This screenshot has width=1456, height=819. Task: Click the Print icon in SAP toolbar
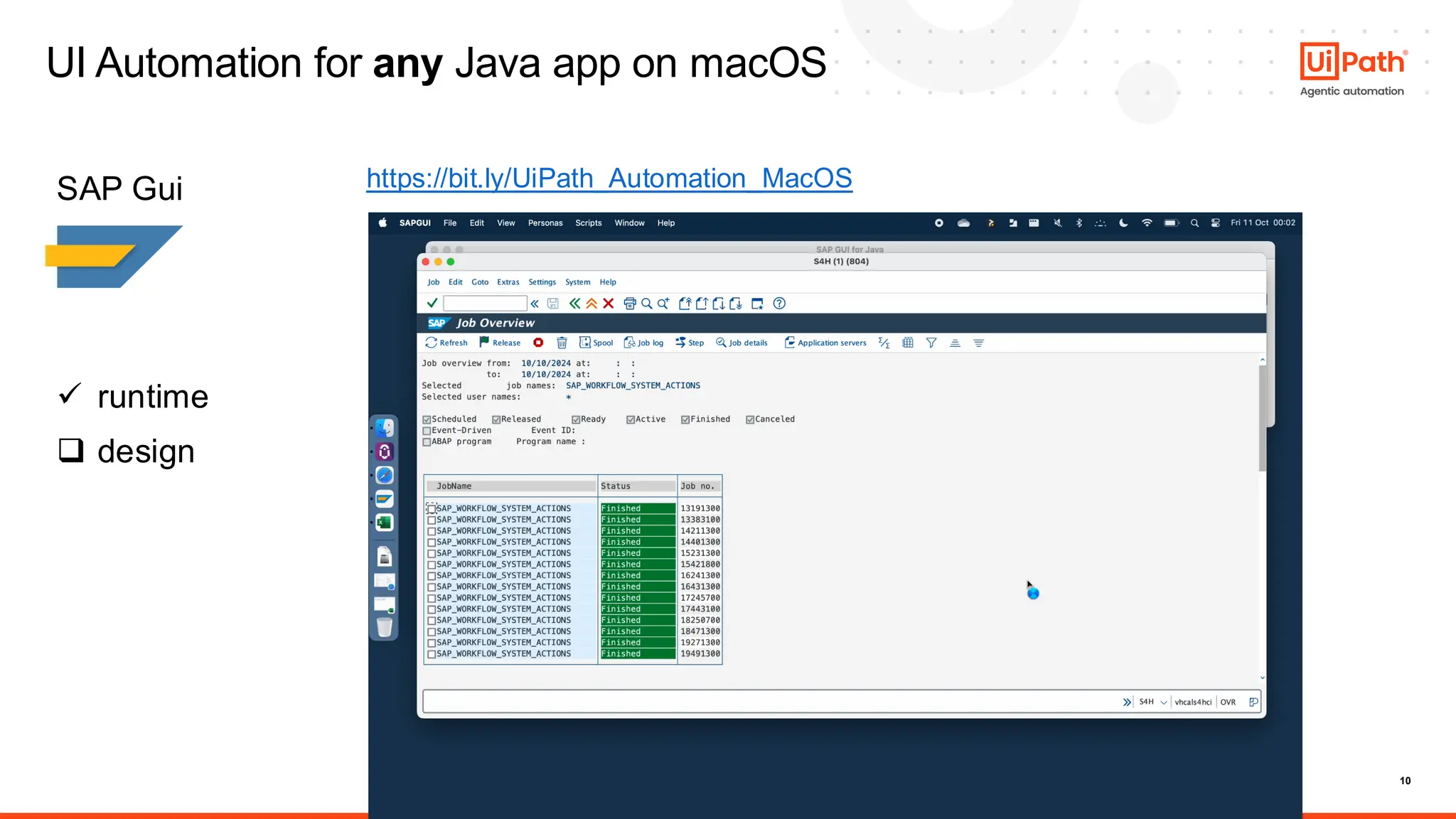click(x=630, y=304)
